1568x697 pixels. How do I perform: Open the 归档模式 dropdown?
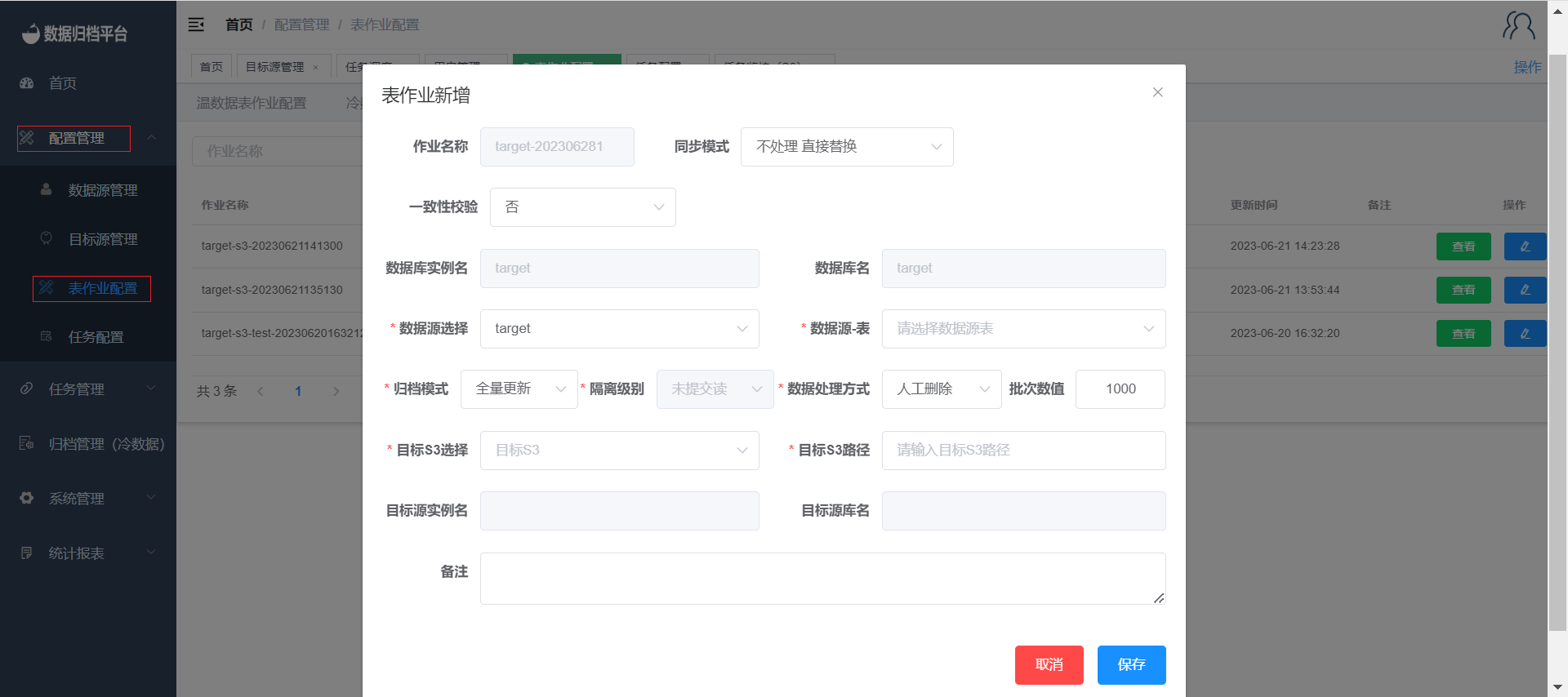tap(519, 389)
